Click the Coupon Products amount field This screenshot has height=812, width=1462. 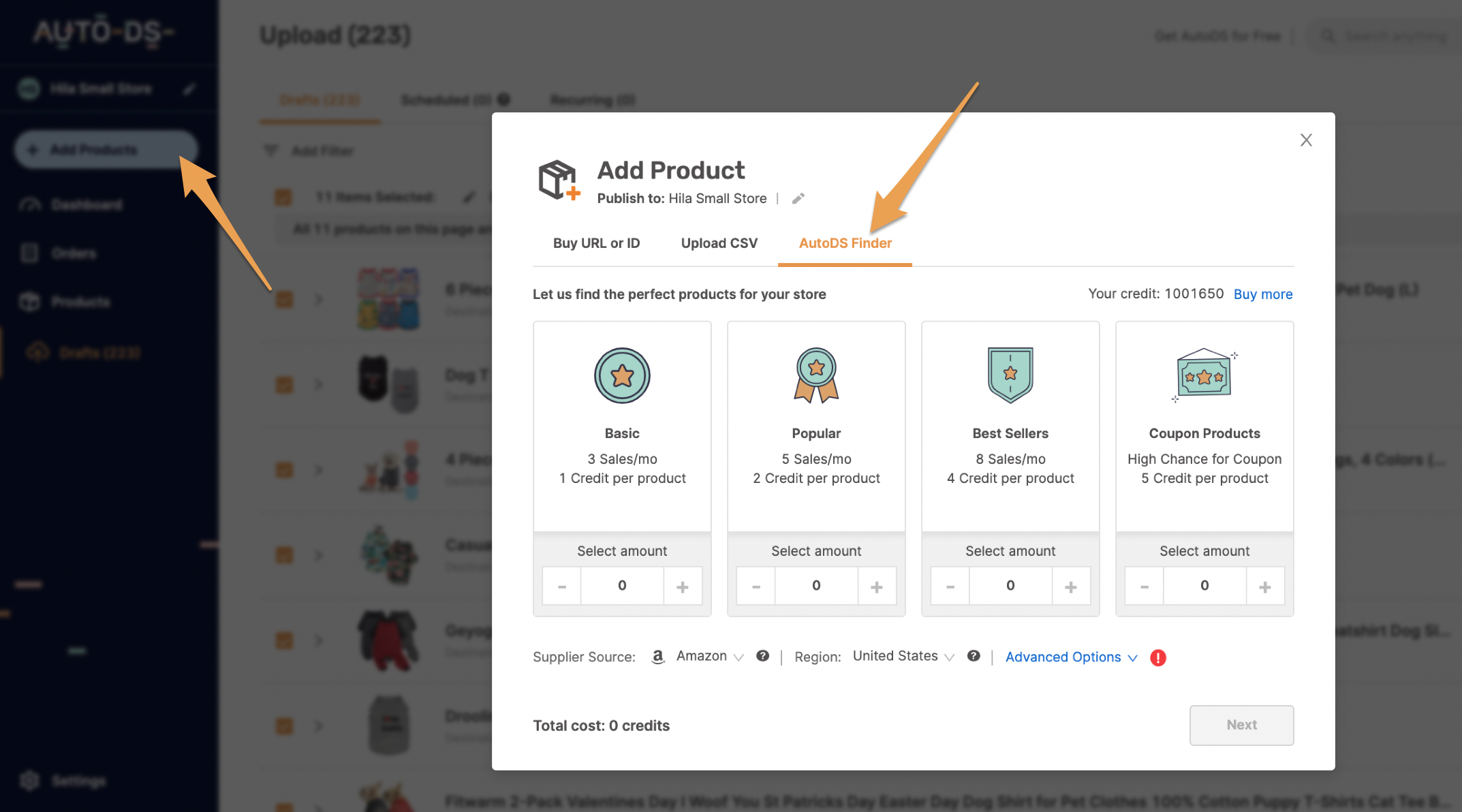[1204, 586]
